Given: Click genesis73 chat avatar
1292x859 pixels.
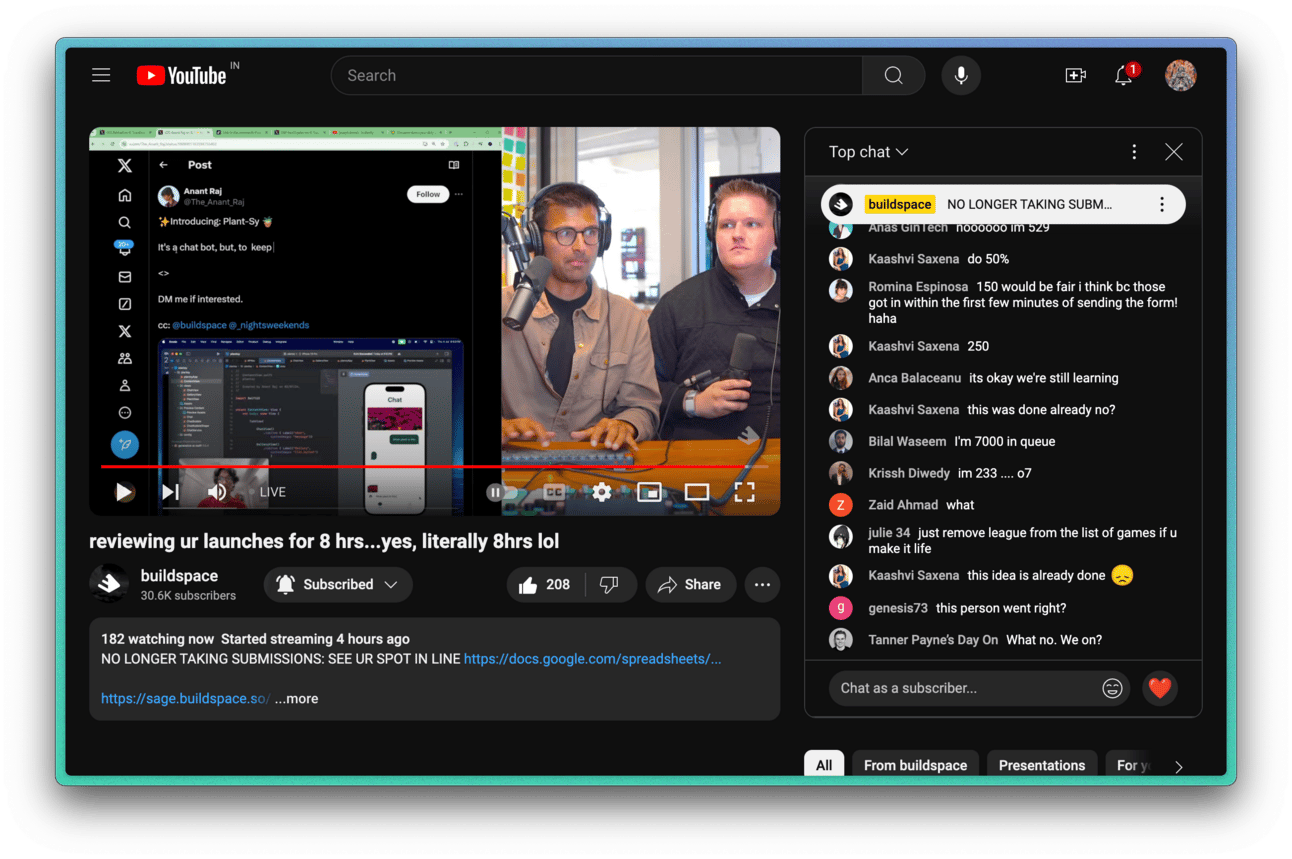Looking at the screenshot, I should [x=841, y=608].
